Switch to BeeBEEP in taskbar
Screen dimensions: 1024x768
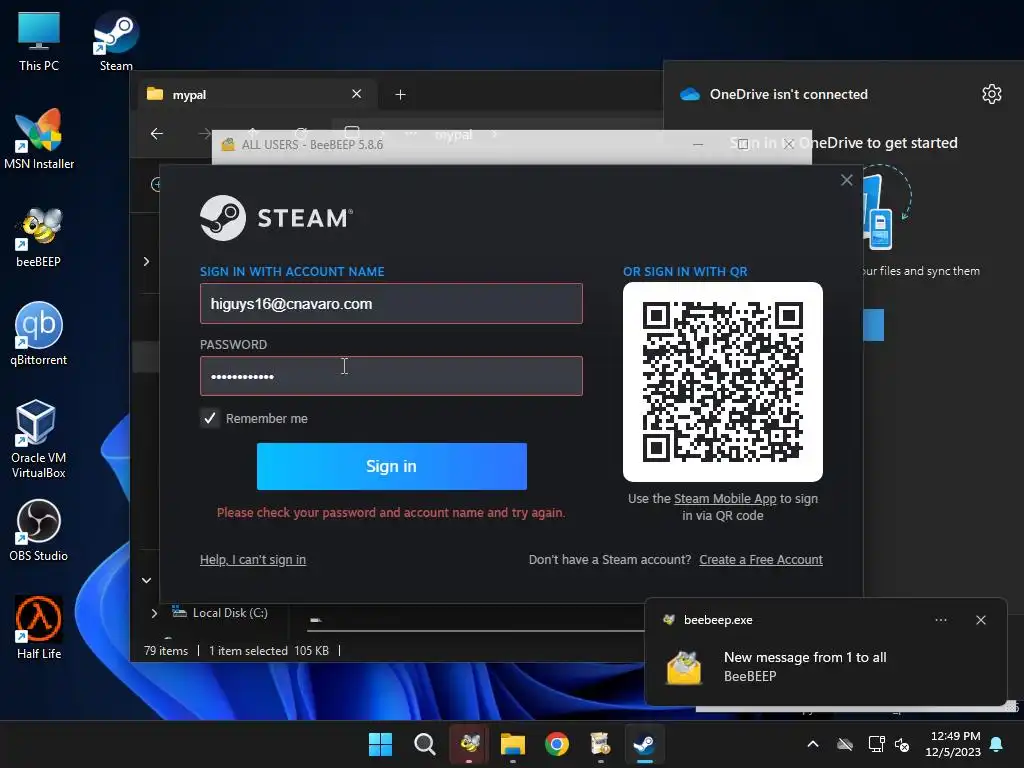(469, 744)
